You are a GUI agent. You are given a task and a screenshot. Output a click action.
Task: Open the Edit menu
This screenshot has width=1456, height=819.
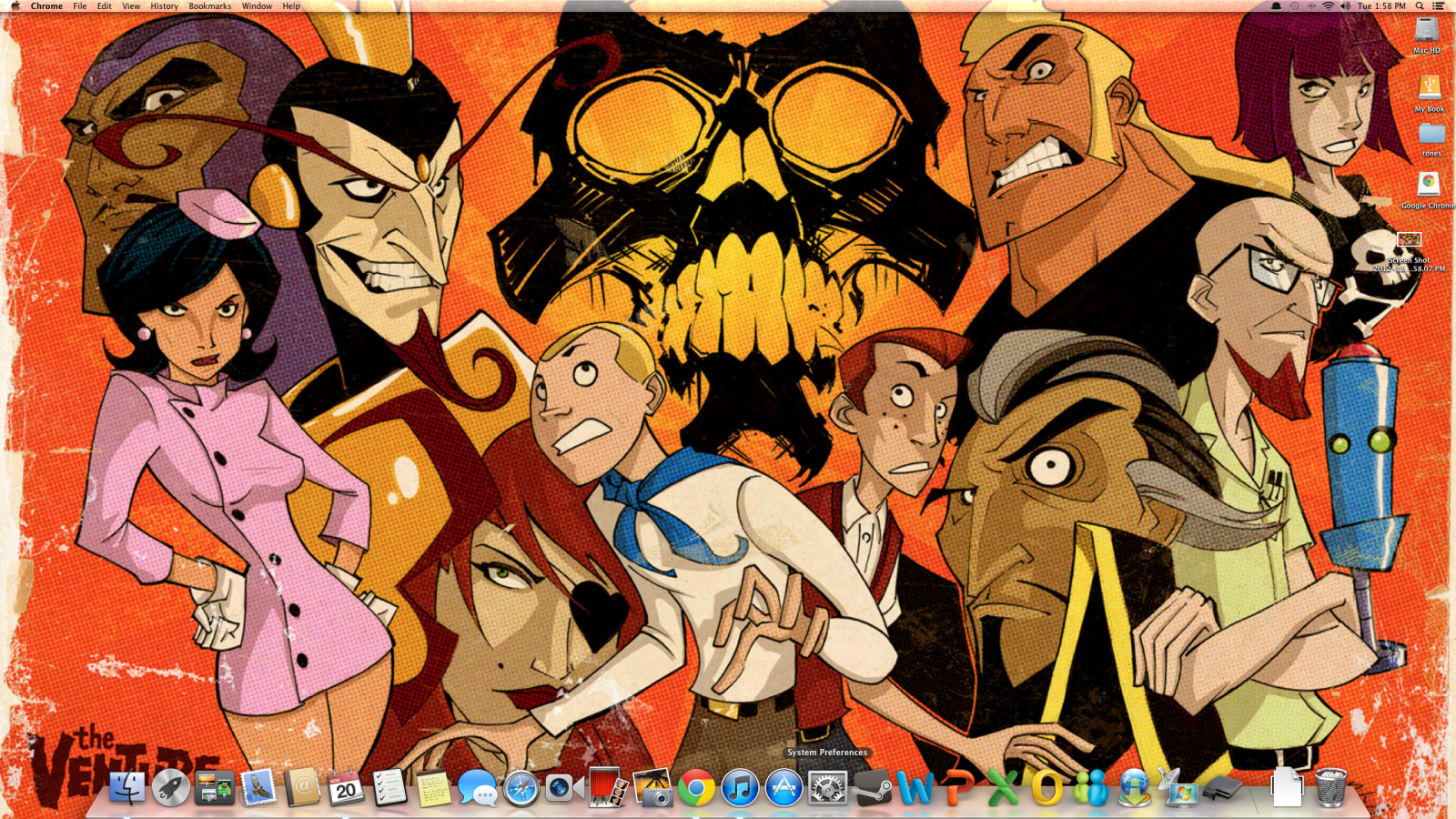click(x=105, y=5)
